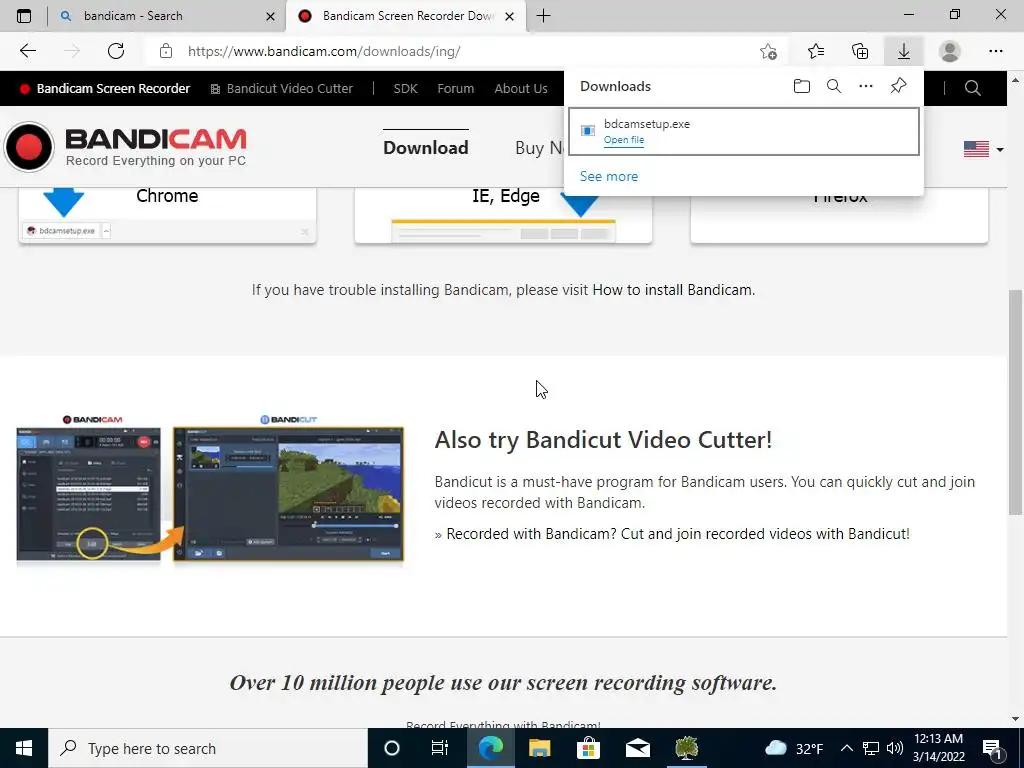Add this page to favorites
The height and width of the screenshot is (768, 1024).
(769, 51)
